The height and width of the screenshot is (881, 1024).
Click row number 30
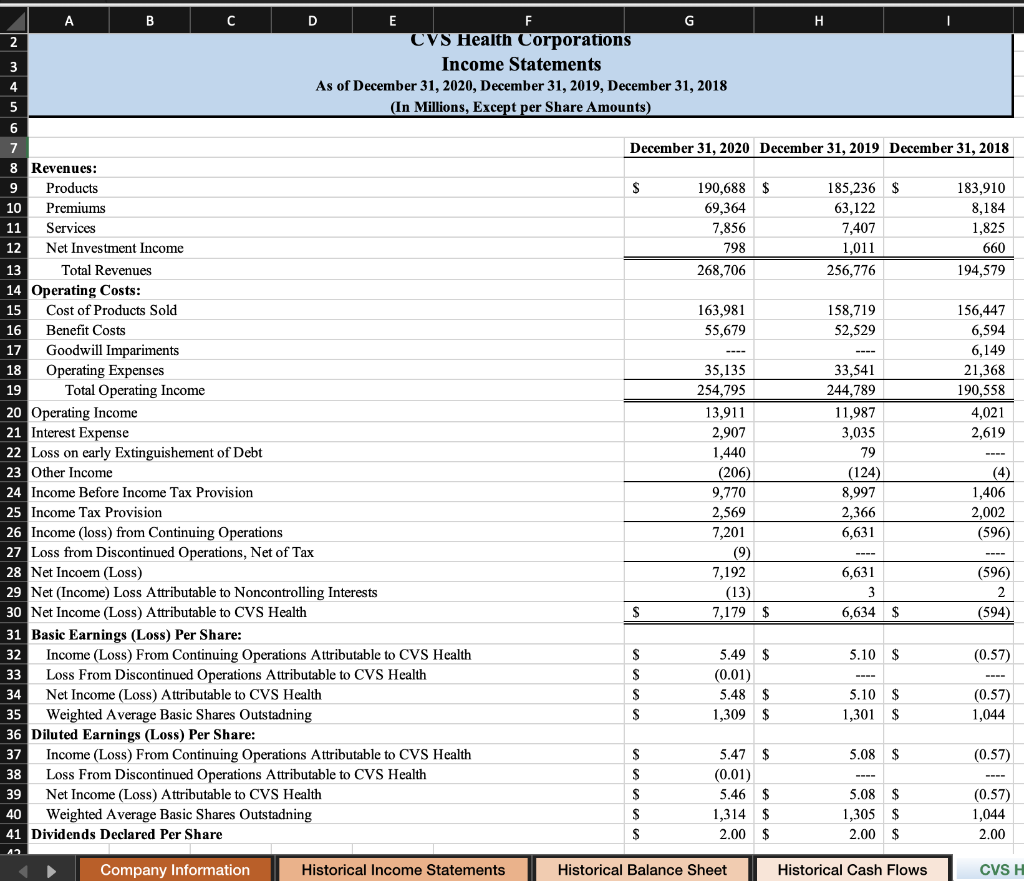pos(14,612)
